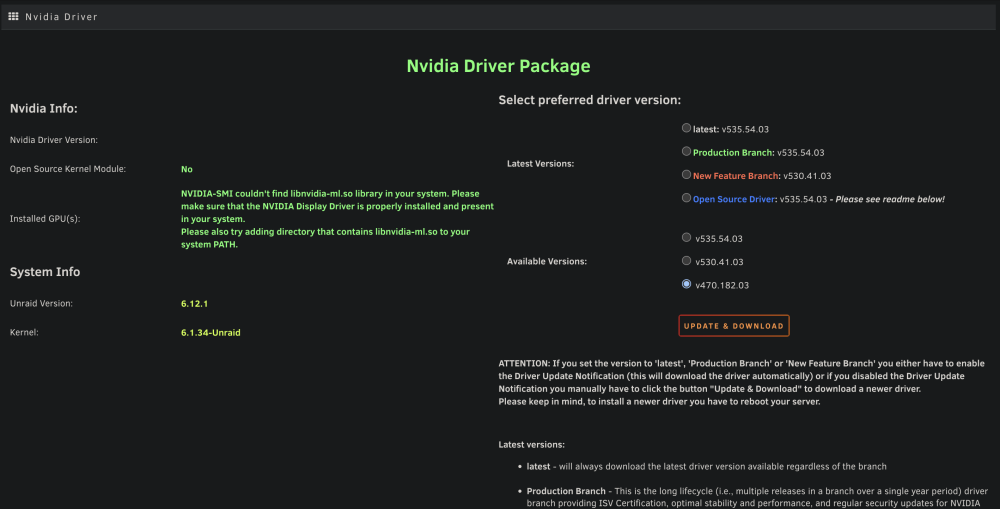
Task: Choose the New Feature Branch radio option
Action: 686,175
